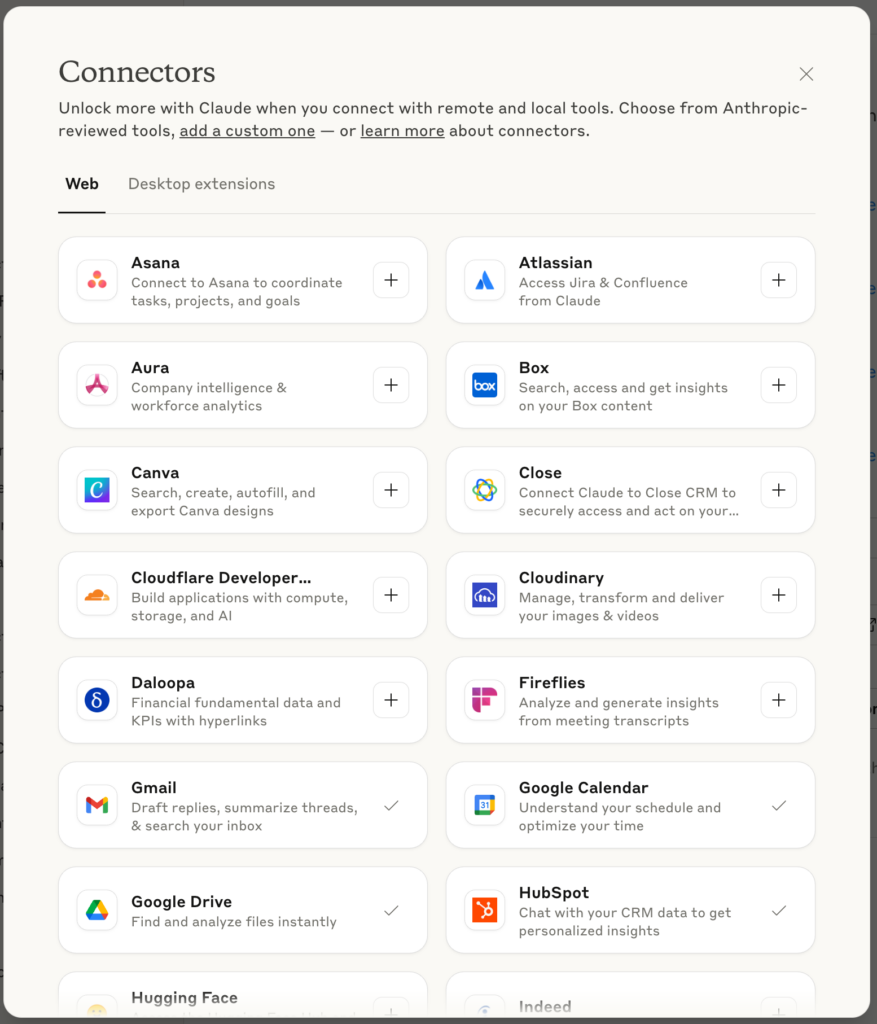
Task: Click the Google Calendar connected checkmark
Action: click(778, 806)
